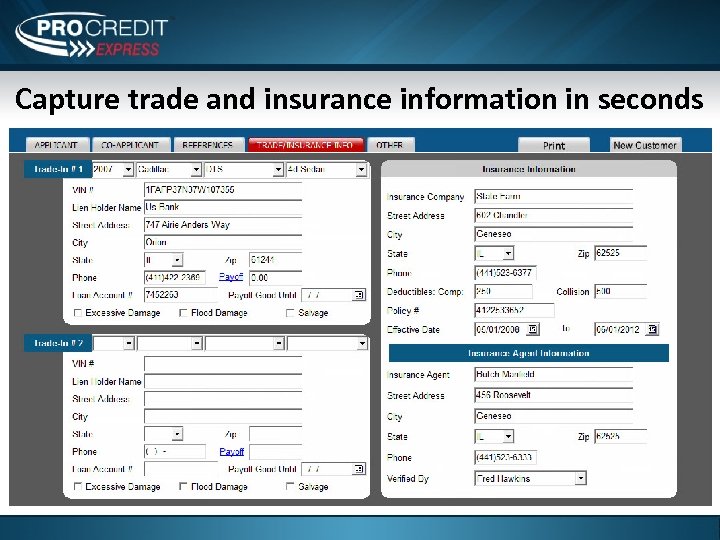The width and height of the screenshot is (720, 540).
Task: Open the References tab
Action: coord(208,145)
